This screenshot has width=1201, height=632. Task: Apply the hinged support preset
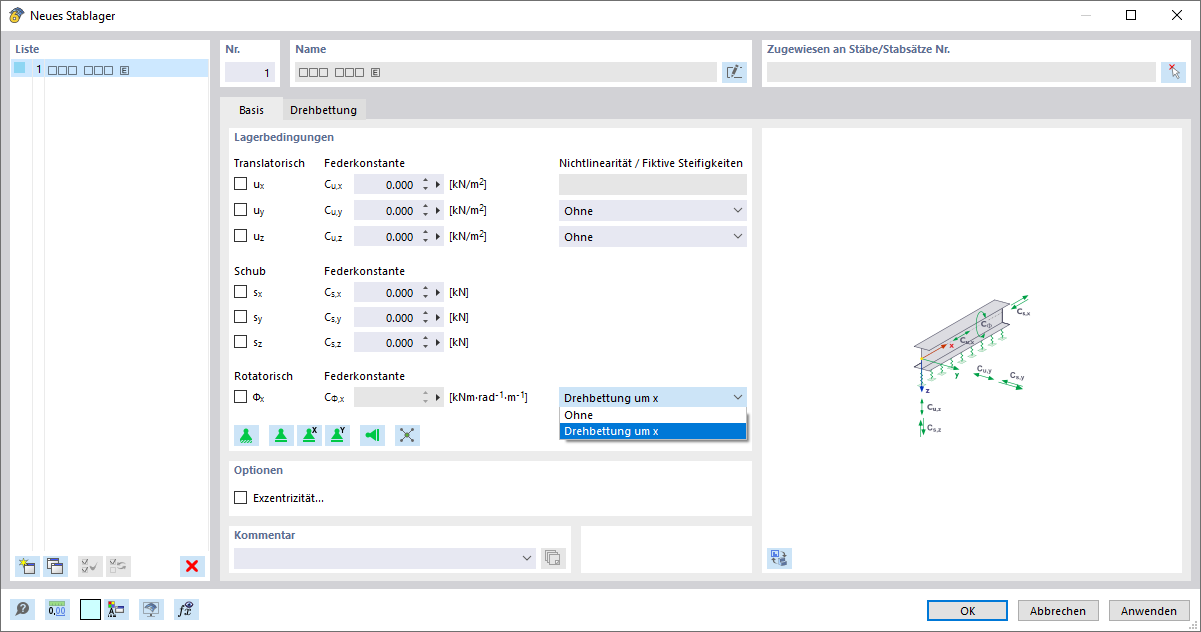[x=281, y=435]
